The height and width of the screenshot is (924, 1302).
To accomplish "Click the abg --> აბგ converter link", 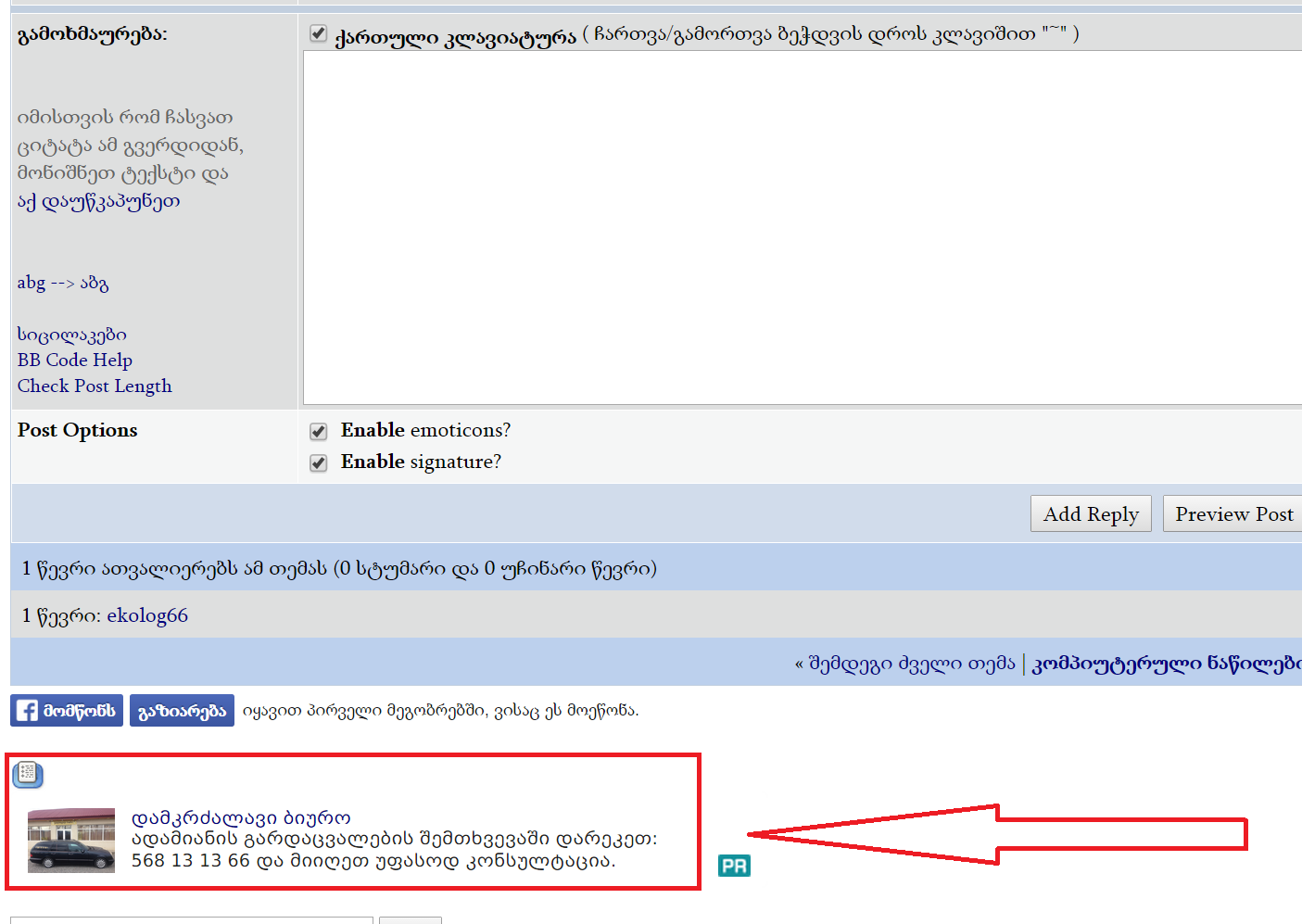I will pyautogui.click(x=63, y=283).
